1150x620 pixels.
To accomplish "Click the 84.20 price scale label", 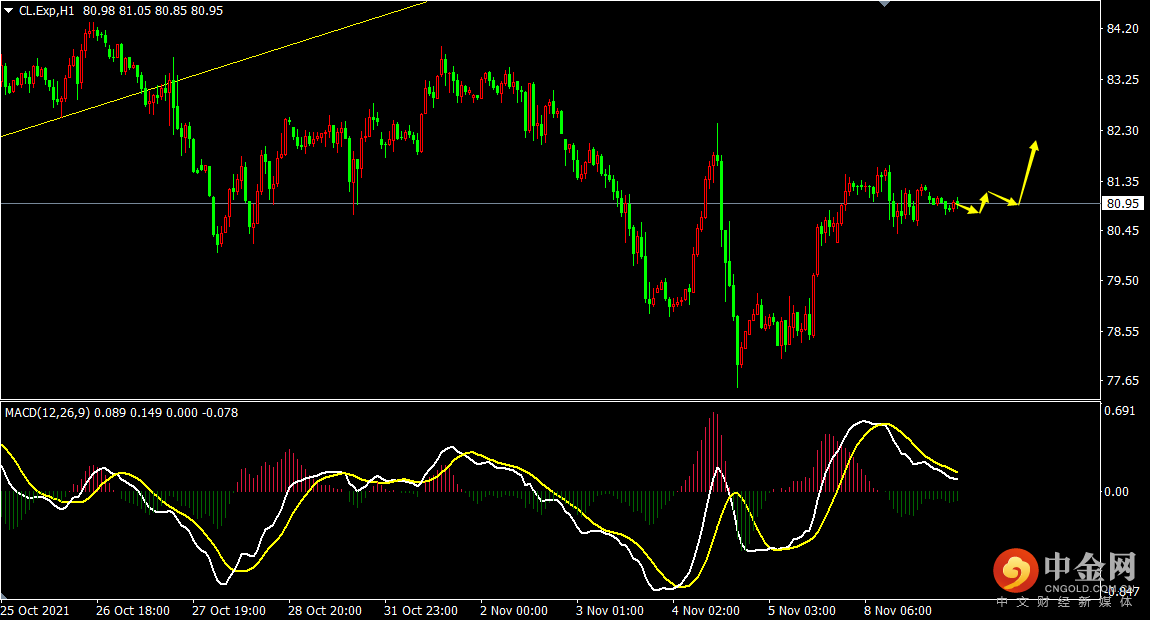I will (1122, 29).
